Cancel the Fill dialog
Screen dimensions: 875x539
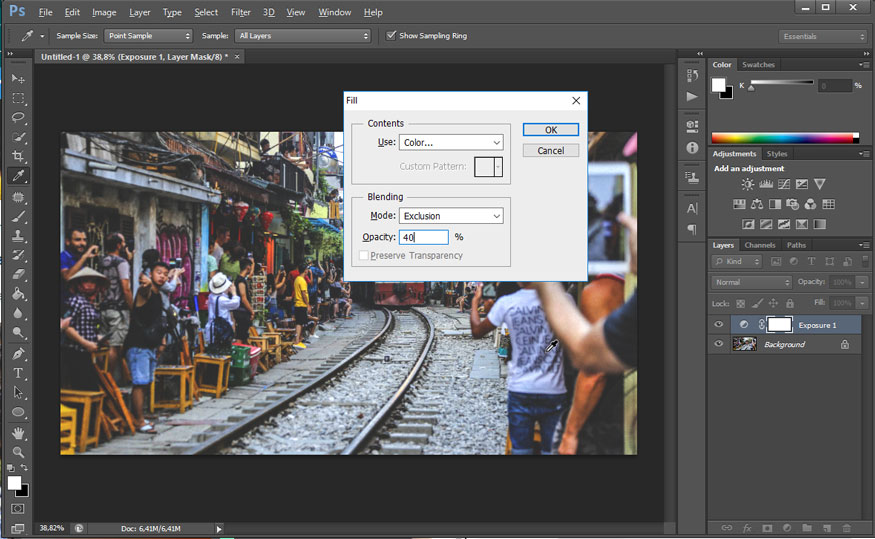(550, 151)
